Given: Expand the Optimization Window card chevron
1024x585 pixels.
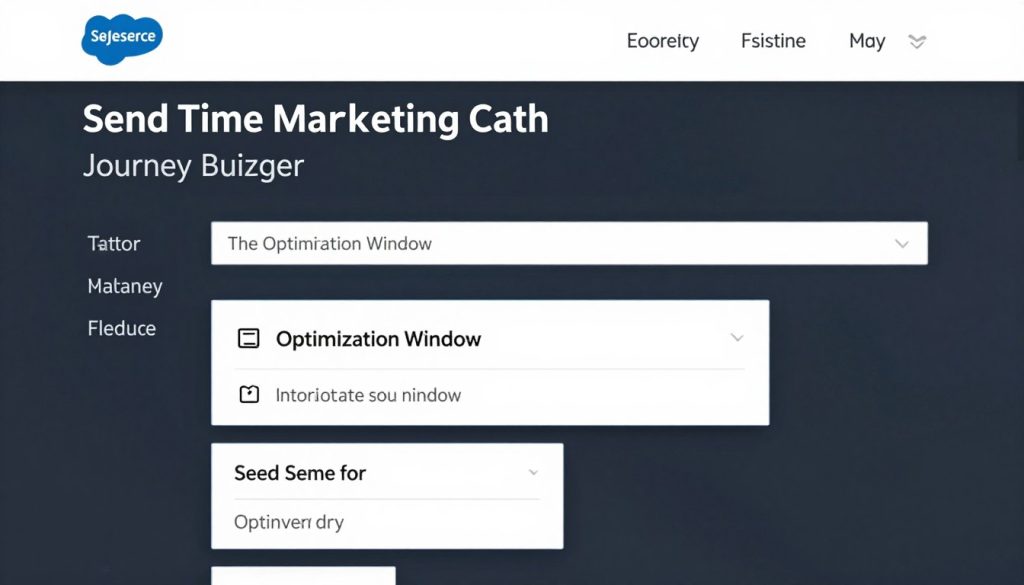Looking at the screenshot, I should tap(737, 339).
